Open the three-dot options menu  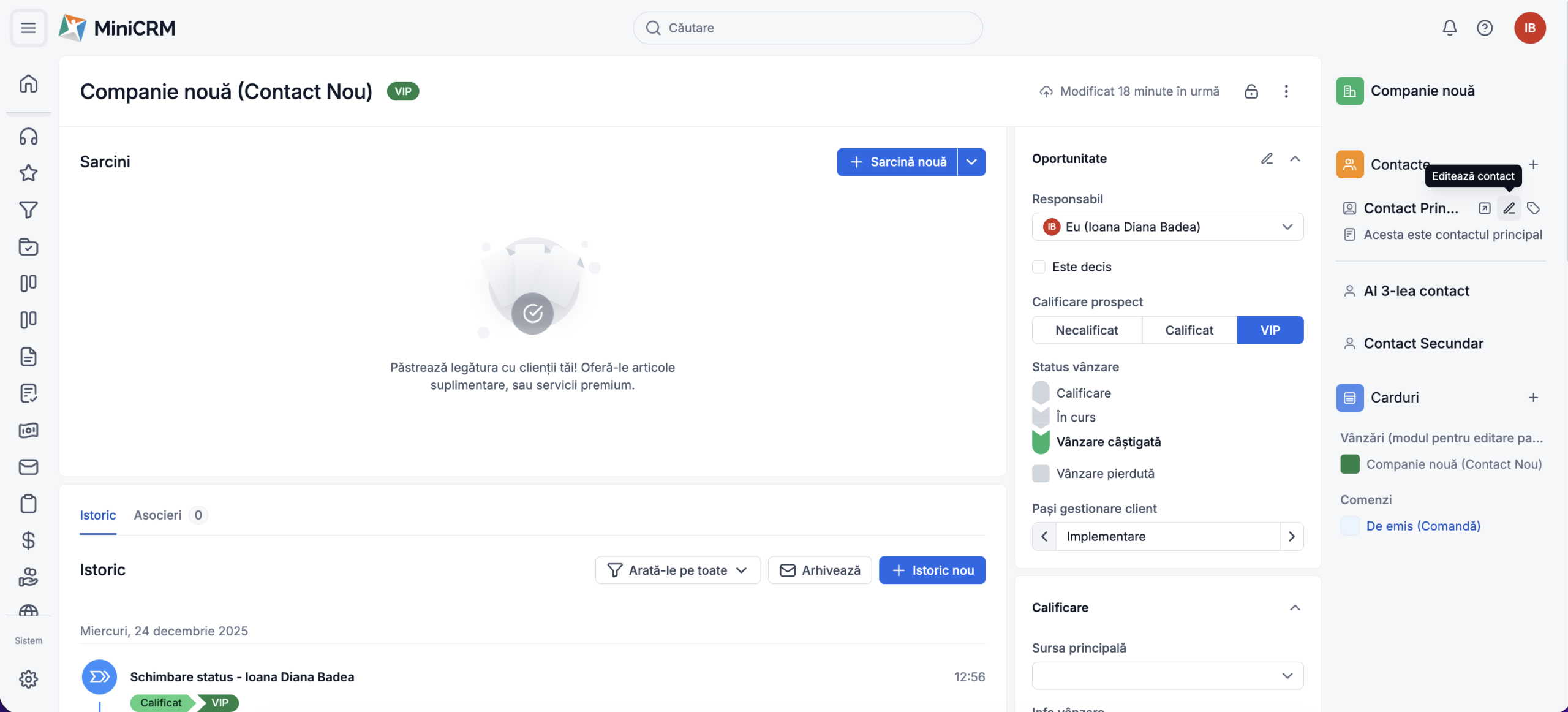1286,91
